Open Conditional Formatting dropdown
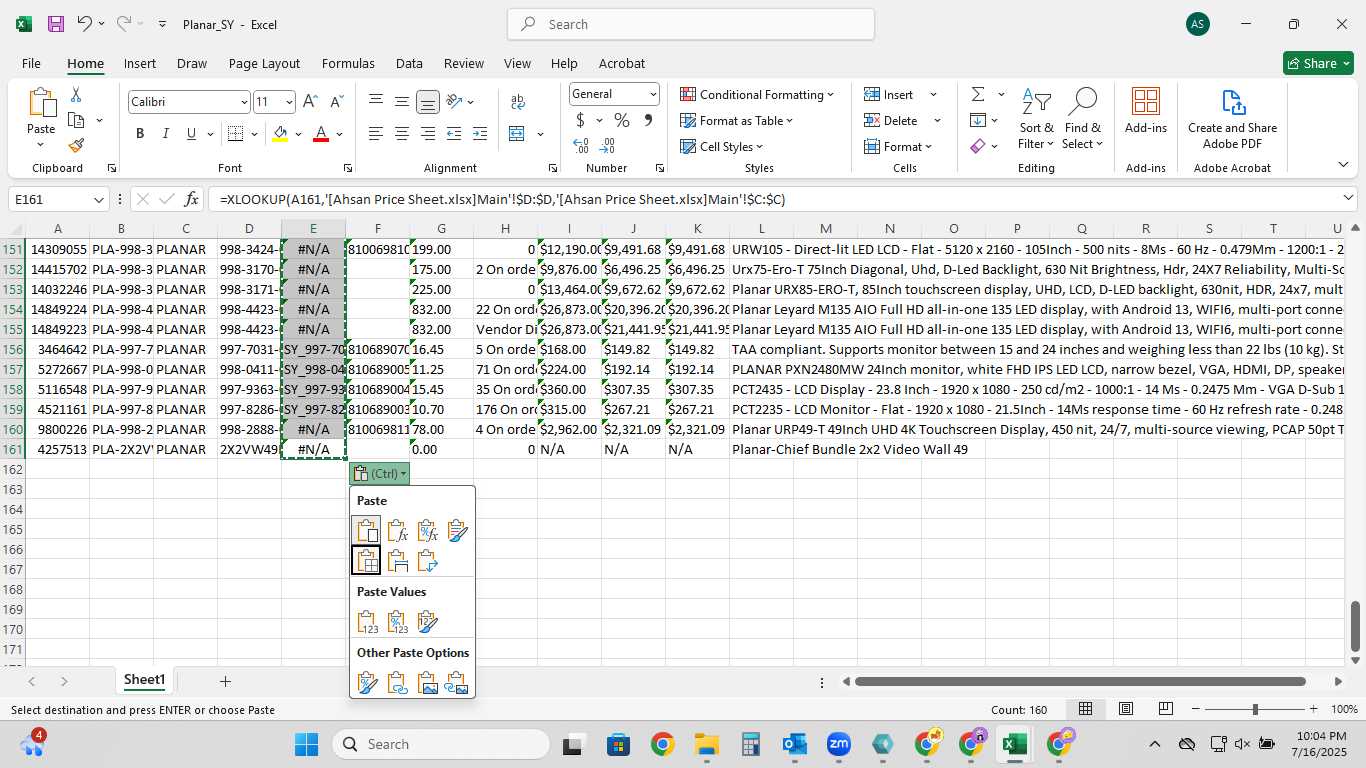Screen dimensions: 1366x768 click(x=757, y=94)
